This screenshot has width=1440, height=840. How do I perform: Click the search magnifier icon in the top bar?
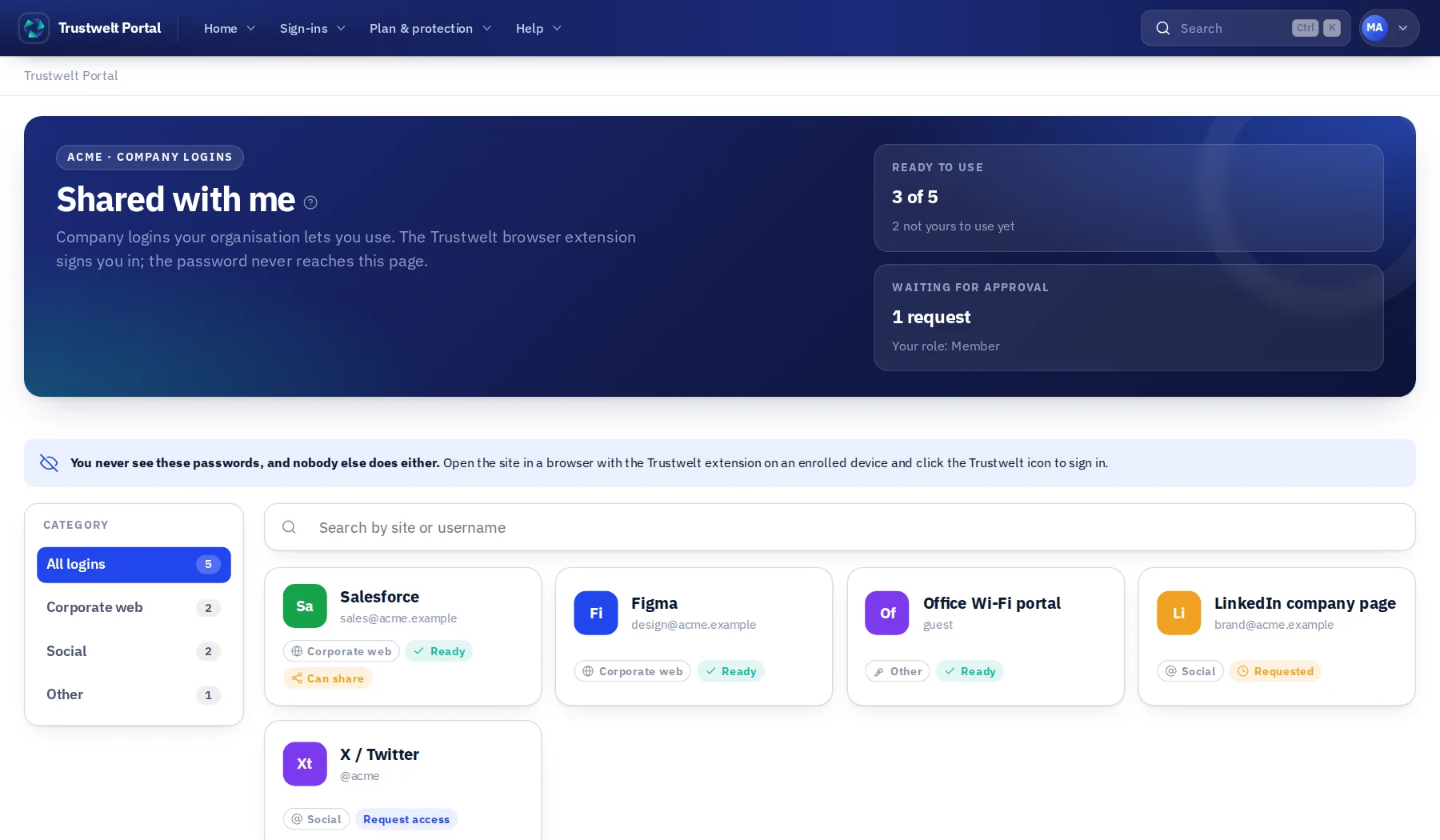[1163, 29]
